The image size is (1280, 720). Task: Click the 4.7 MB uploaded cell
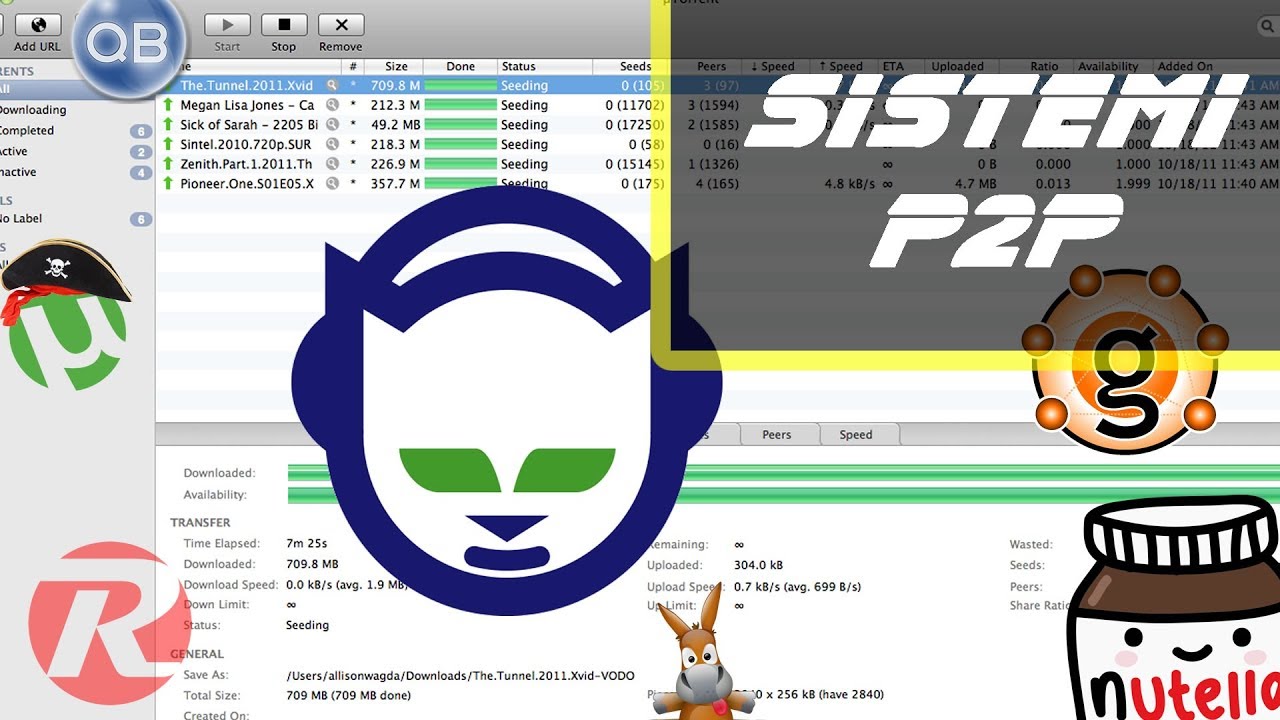click(975, 184)
